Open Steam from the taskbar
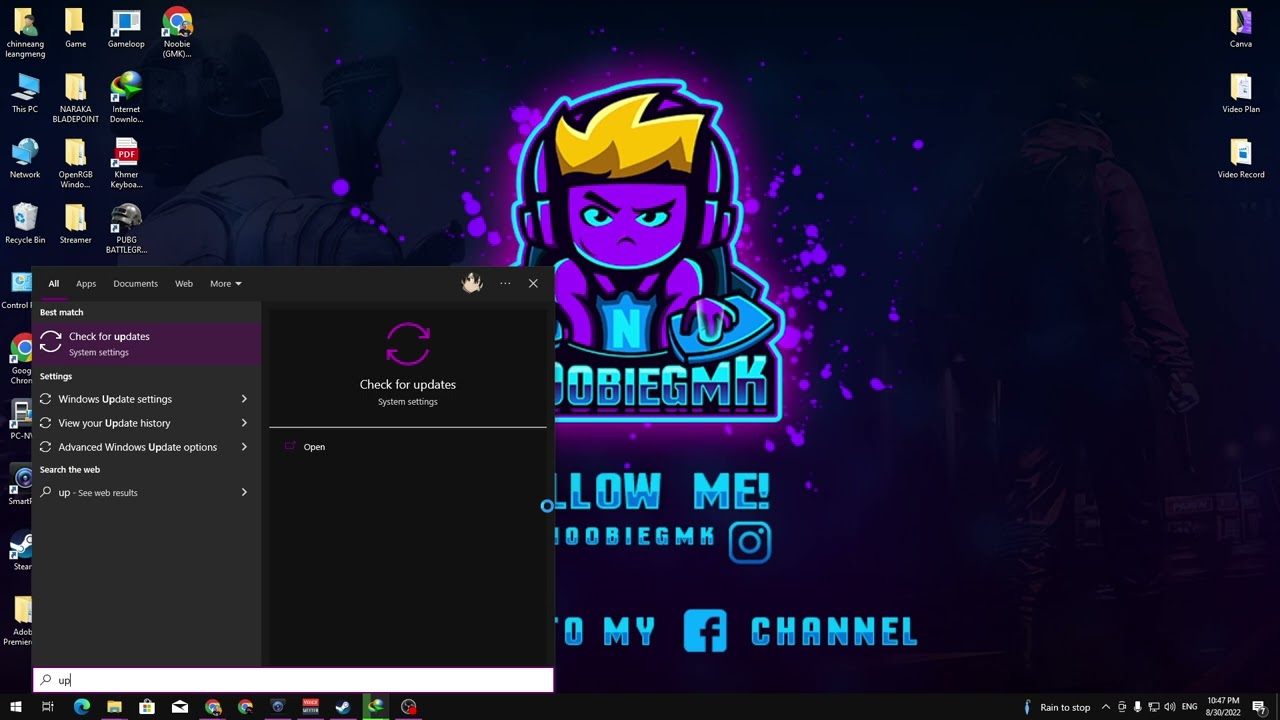This screenshot has height=720, width=1280. click(343, 707)
